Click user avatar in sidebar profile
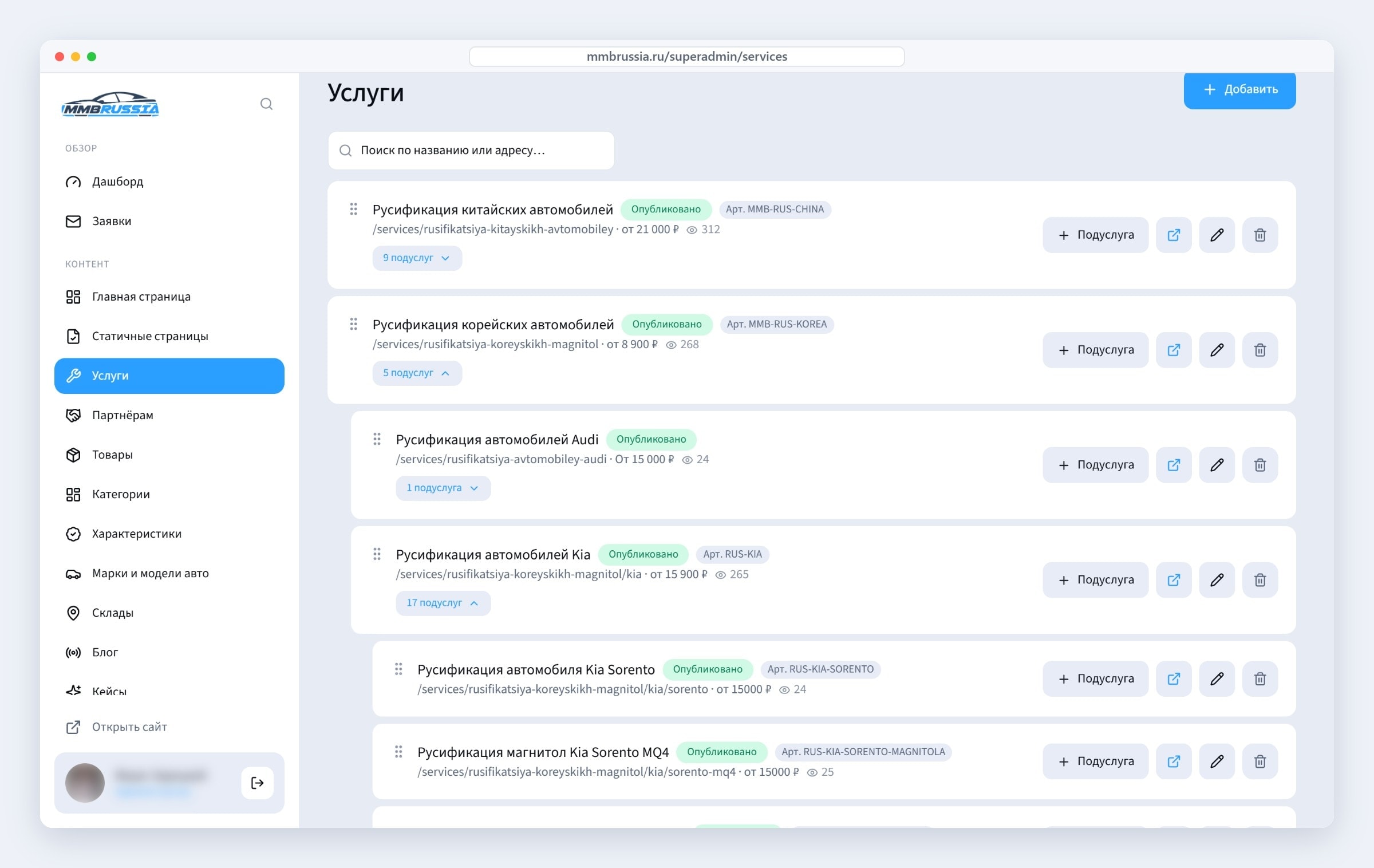This screenshot has width=1374, height=868. 85,783
